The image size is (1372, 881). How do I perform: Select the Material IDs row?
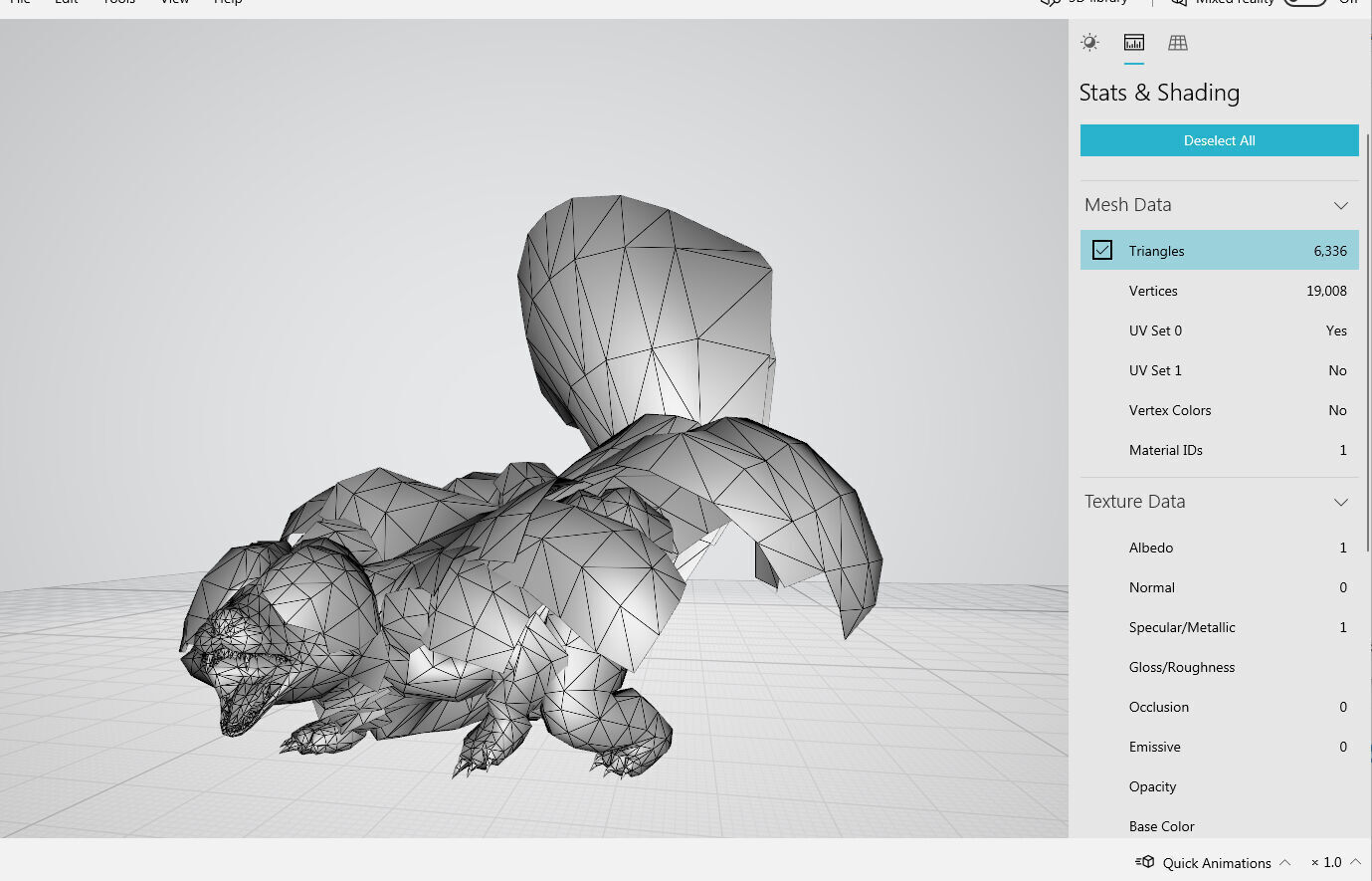pyautogui.click(x=1220, y=450)
